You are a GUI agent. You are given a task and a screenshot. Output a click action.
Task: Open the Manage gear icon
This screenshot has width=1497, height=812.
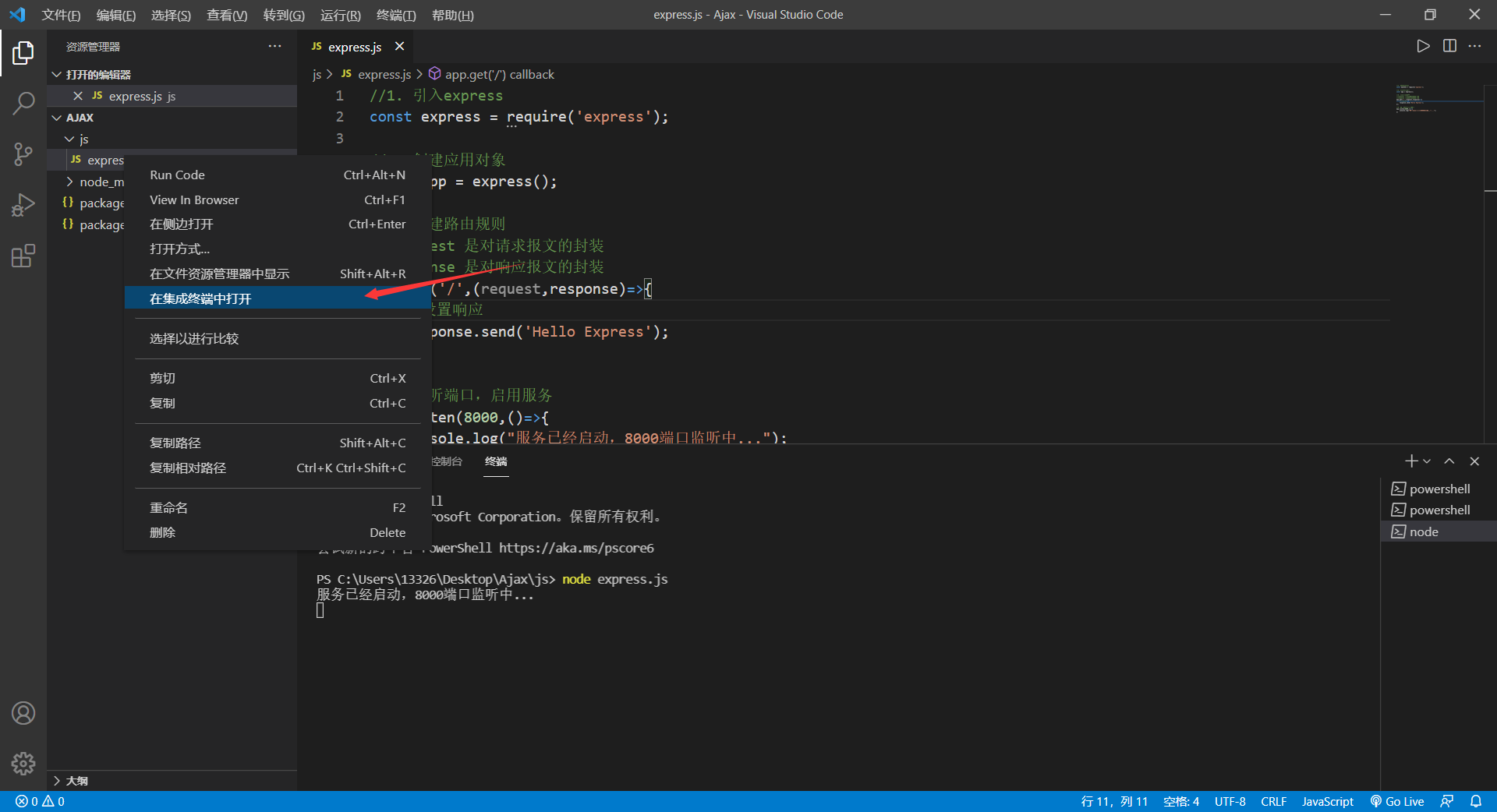pyautogui.click(x=23, y=763)
